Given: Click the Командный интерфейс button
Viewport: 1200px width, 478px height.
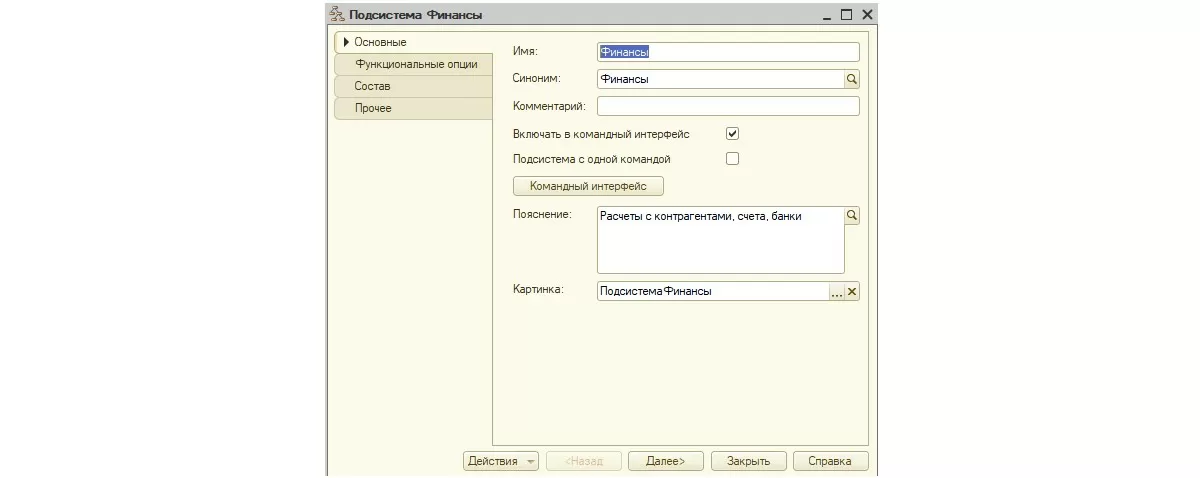Looking at the screenshot, I should click(588, 186).
